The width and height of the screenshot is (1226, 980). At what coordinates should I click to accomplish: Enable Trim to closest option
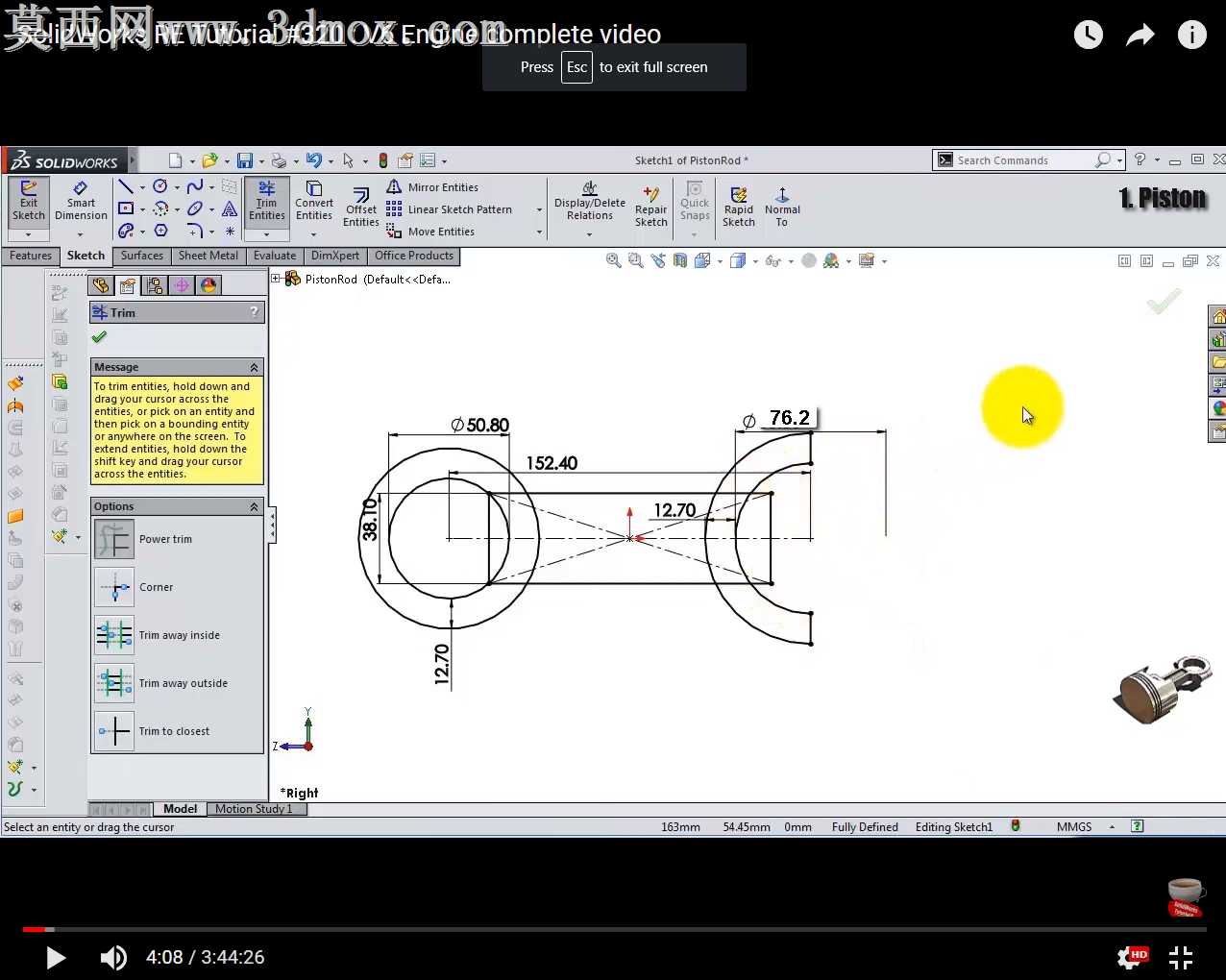click(114, 731)
